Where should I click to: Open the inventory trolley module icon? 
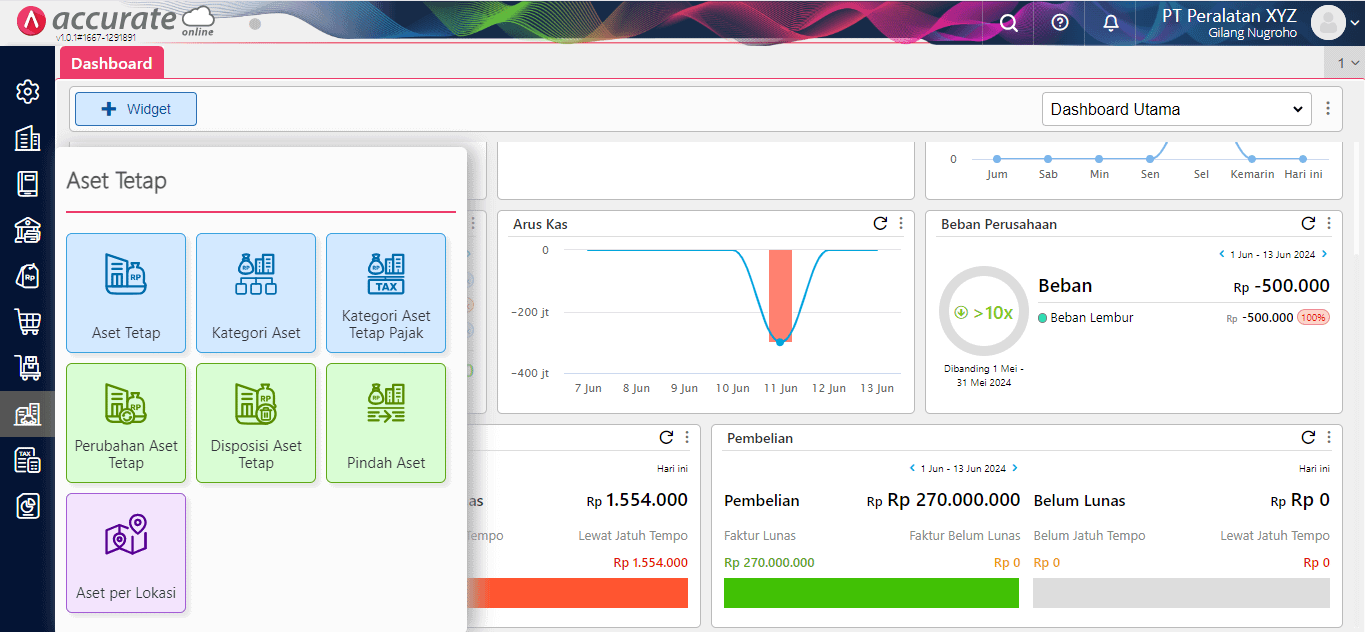coord(27,368)
